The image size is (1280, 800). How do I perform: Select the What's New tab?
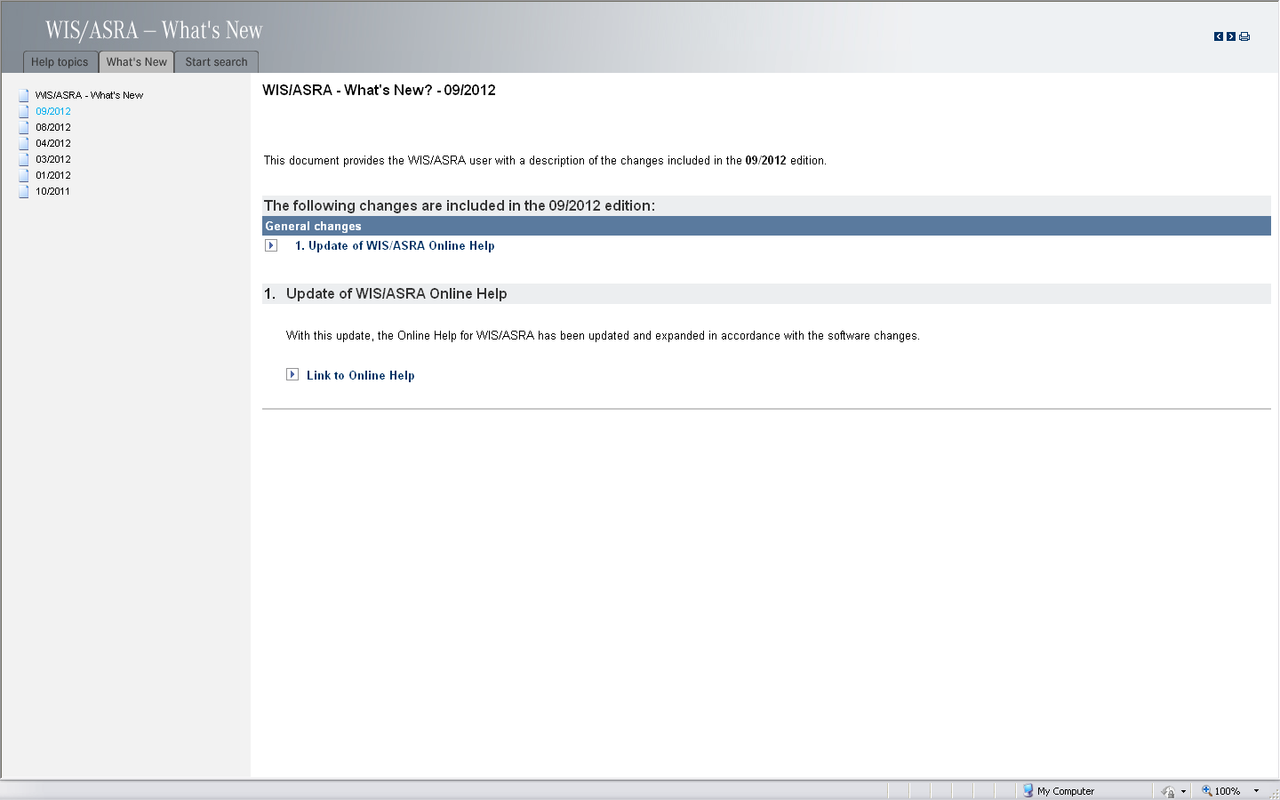tap(137, 62)
